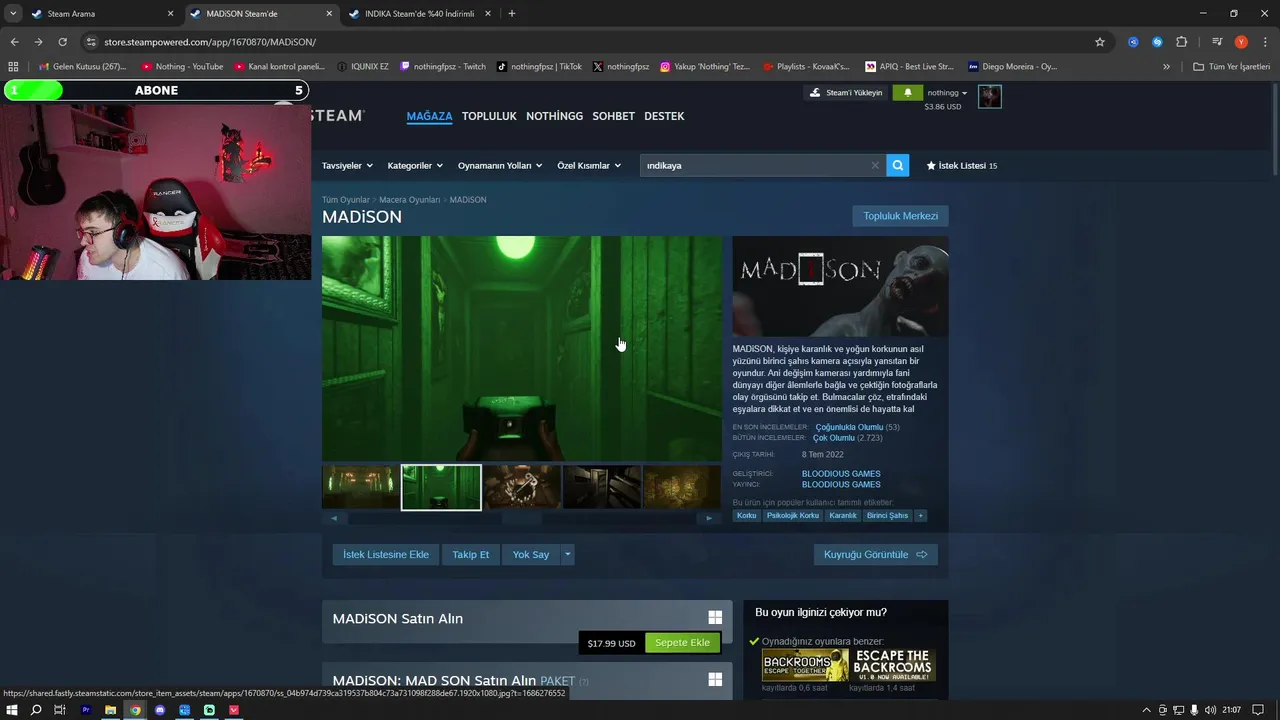This screenshot has height=720, width=1280.
Task: Click the Birinci Şahıs tag
Action: [887, 516]
